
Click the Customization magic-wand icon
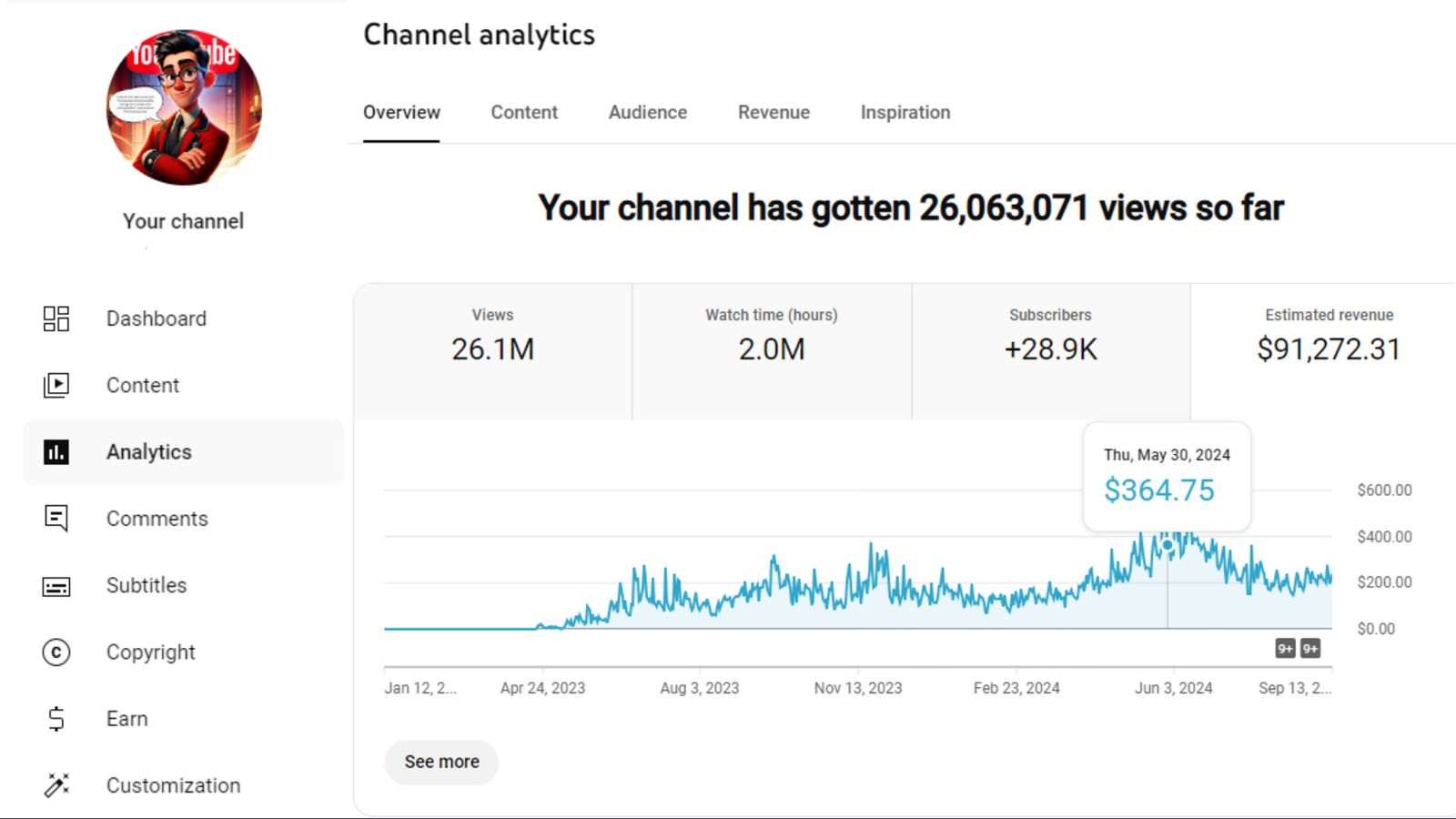point(56,785)
